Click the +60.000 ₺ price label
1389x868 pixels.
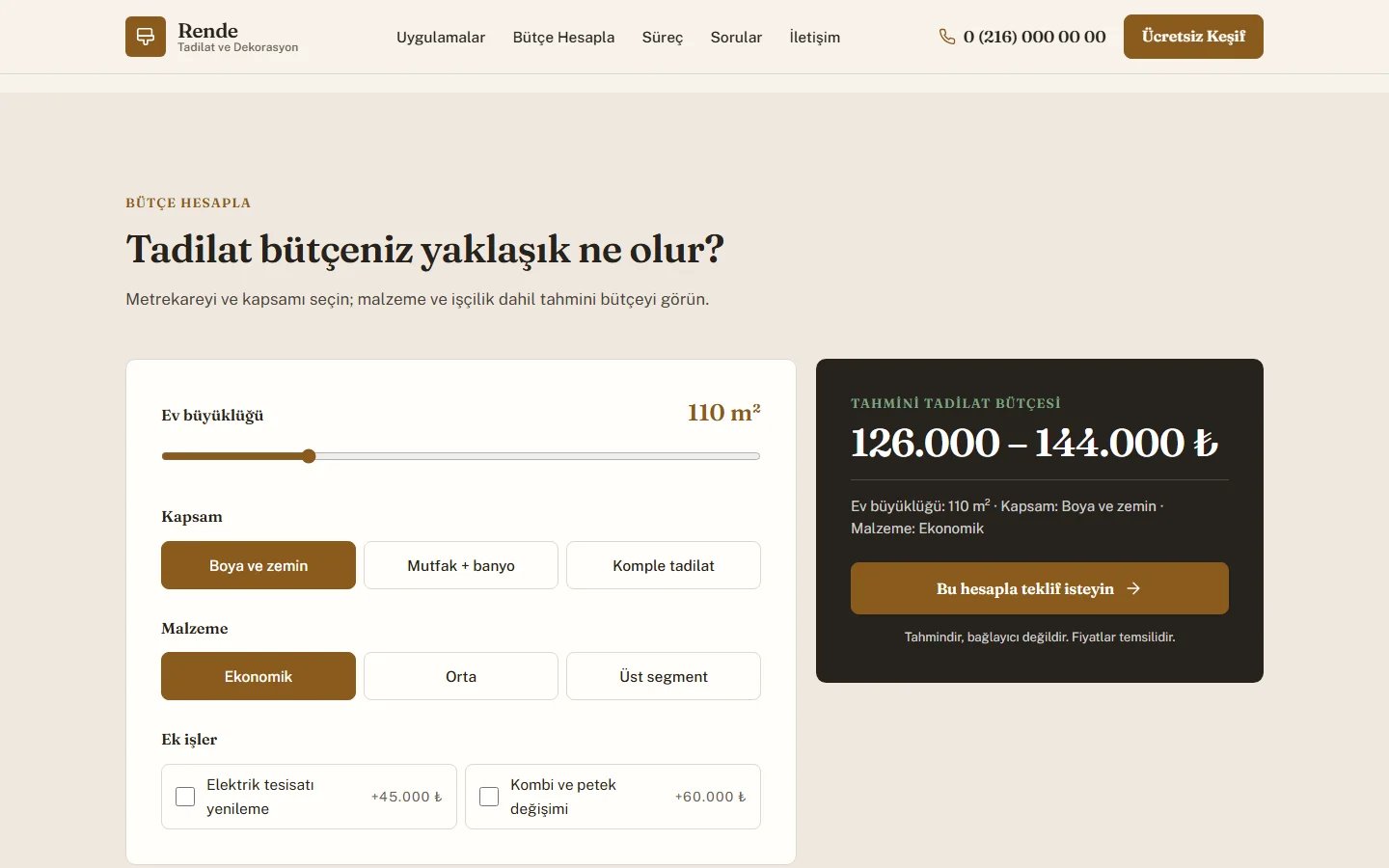710,797
